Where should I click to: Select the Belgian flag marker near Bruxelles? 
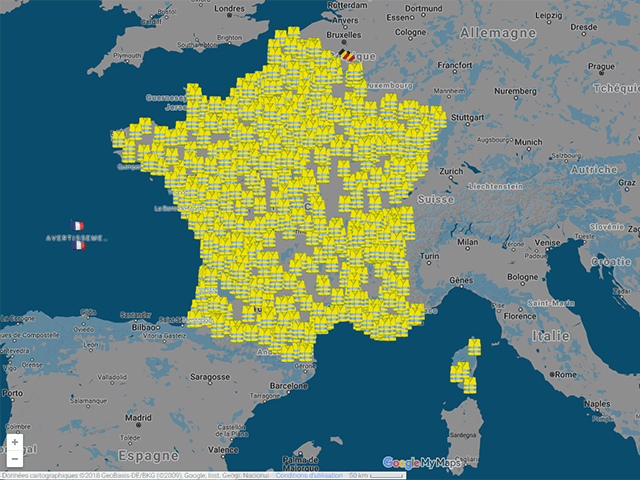(x=346, y=56)
